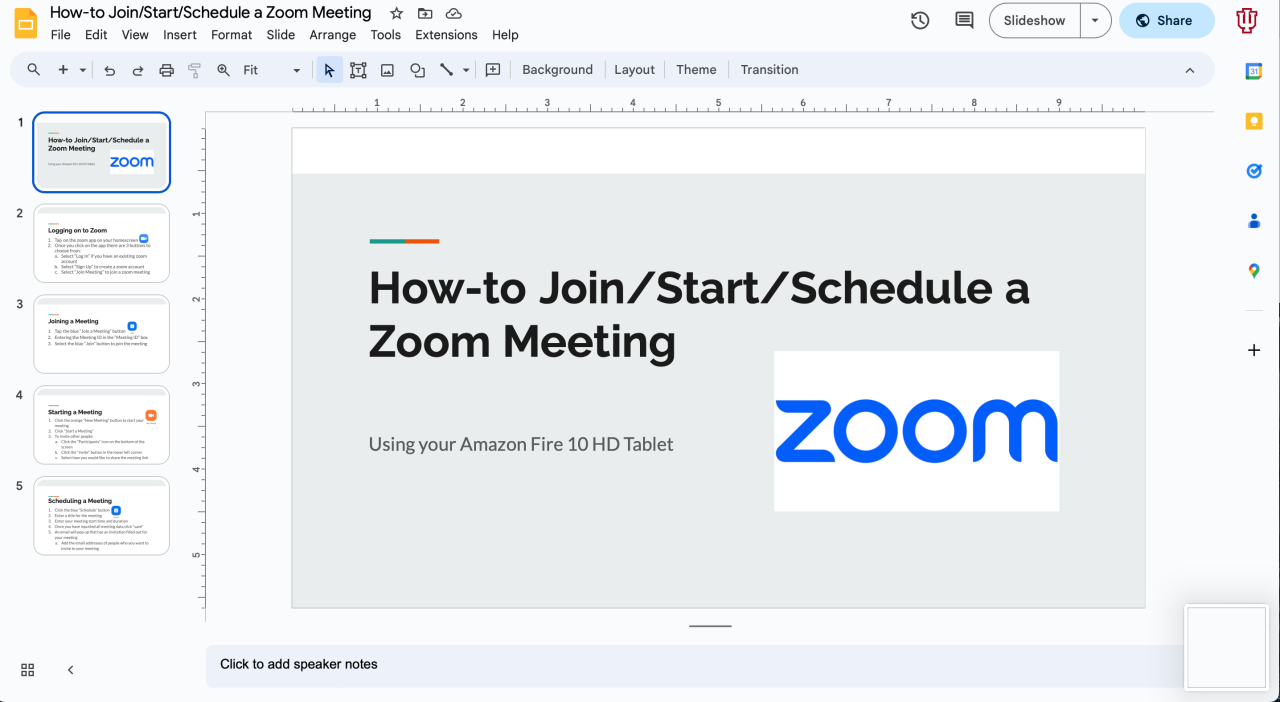Insert a shape
Image resolution: width=1280 pixels, height=702 pixels.
417,70
